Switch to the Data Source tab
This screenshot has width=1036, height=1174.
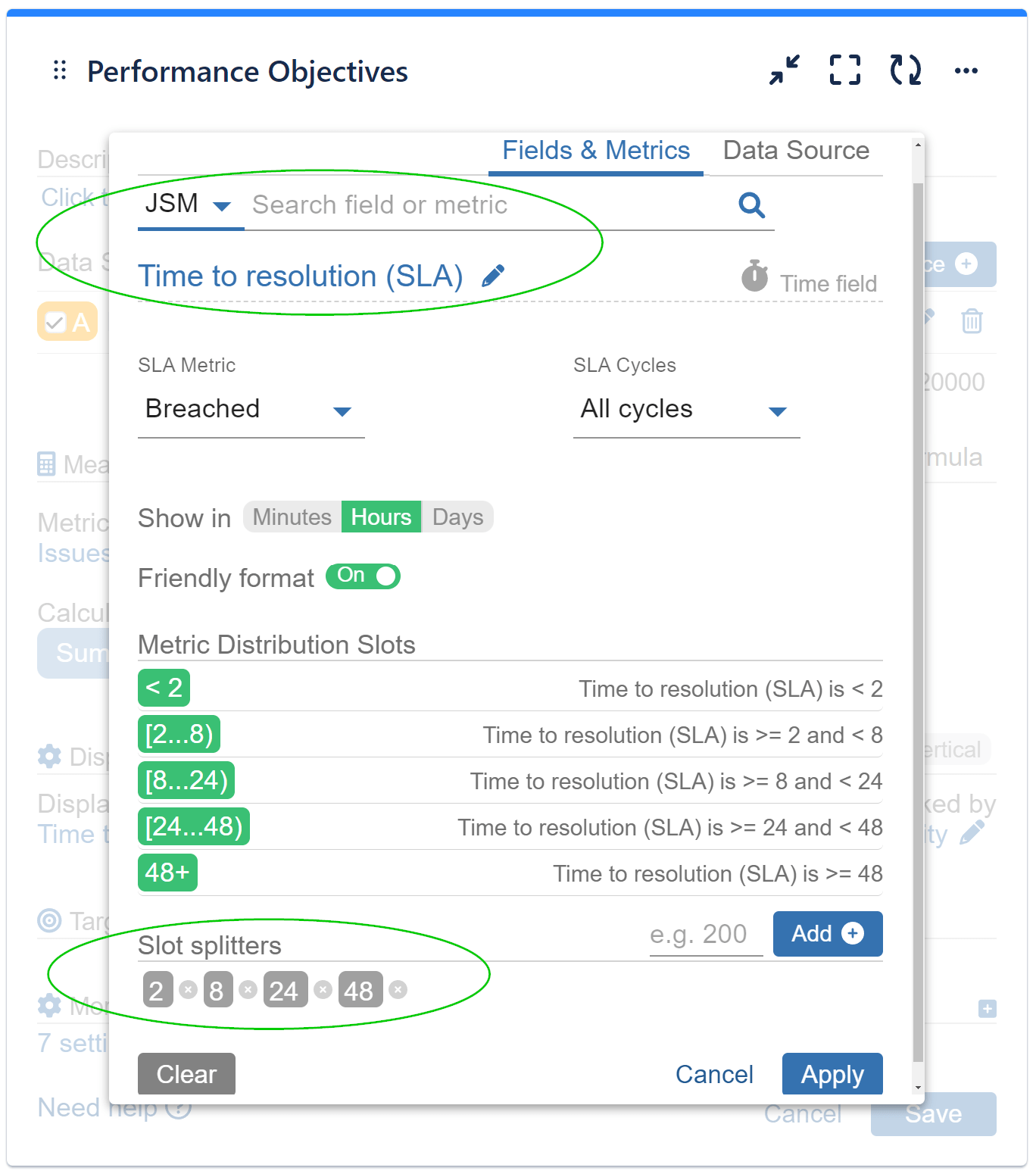796,150
